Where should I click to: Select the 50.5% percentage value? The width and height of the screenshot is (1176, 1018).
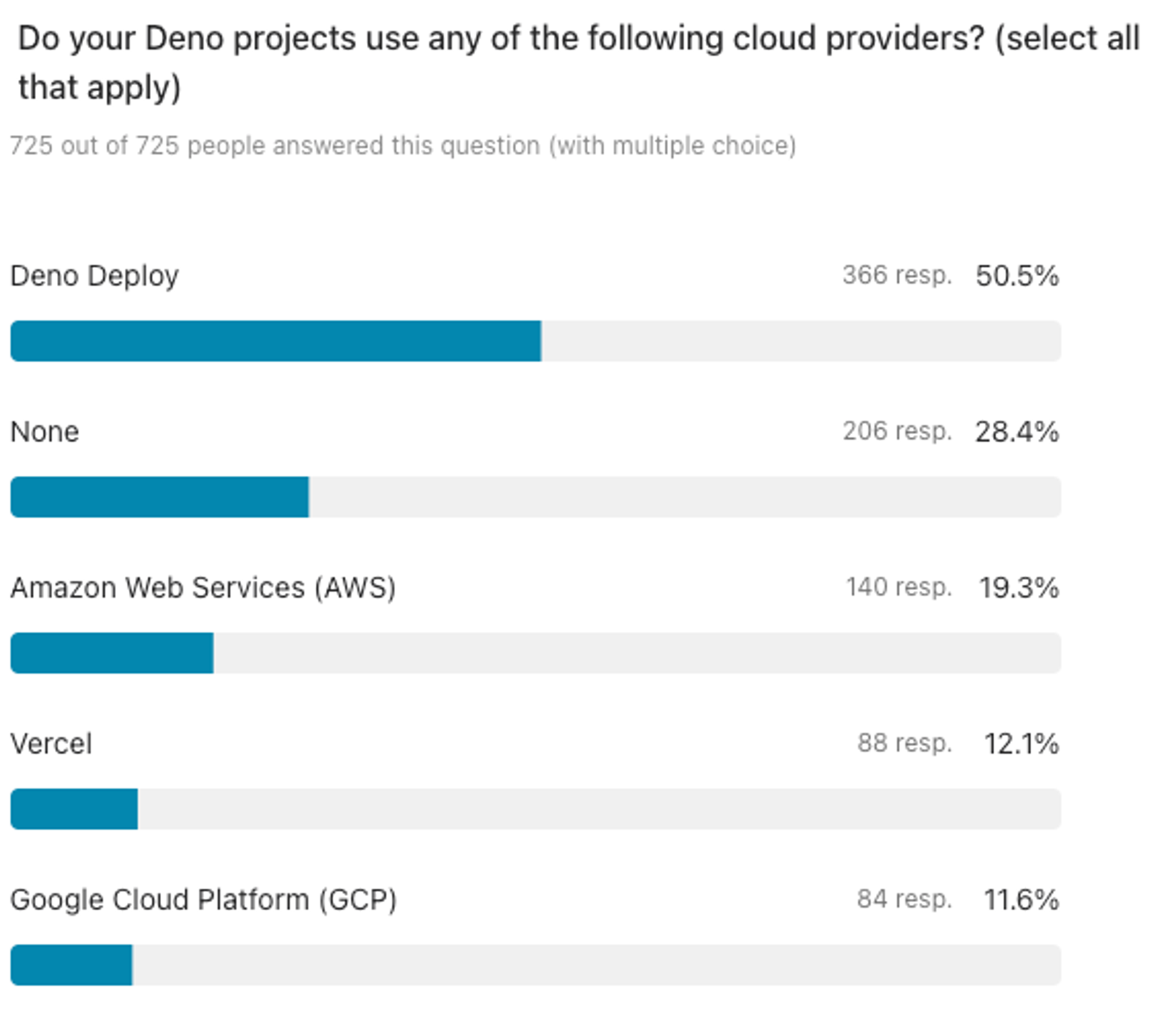point(1020,275)
